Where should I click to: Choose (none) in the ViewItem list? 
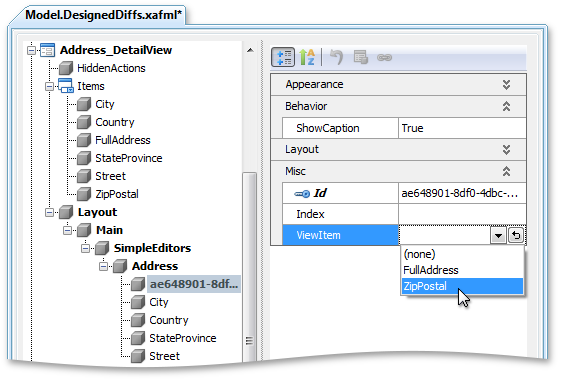click(x=462, y=254)
